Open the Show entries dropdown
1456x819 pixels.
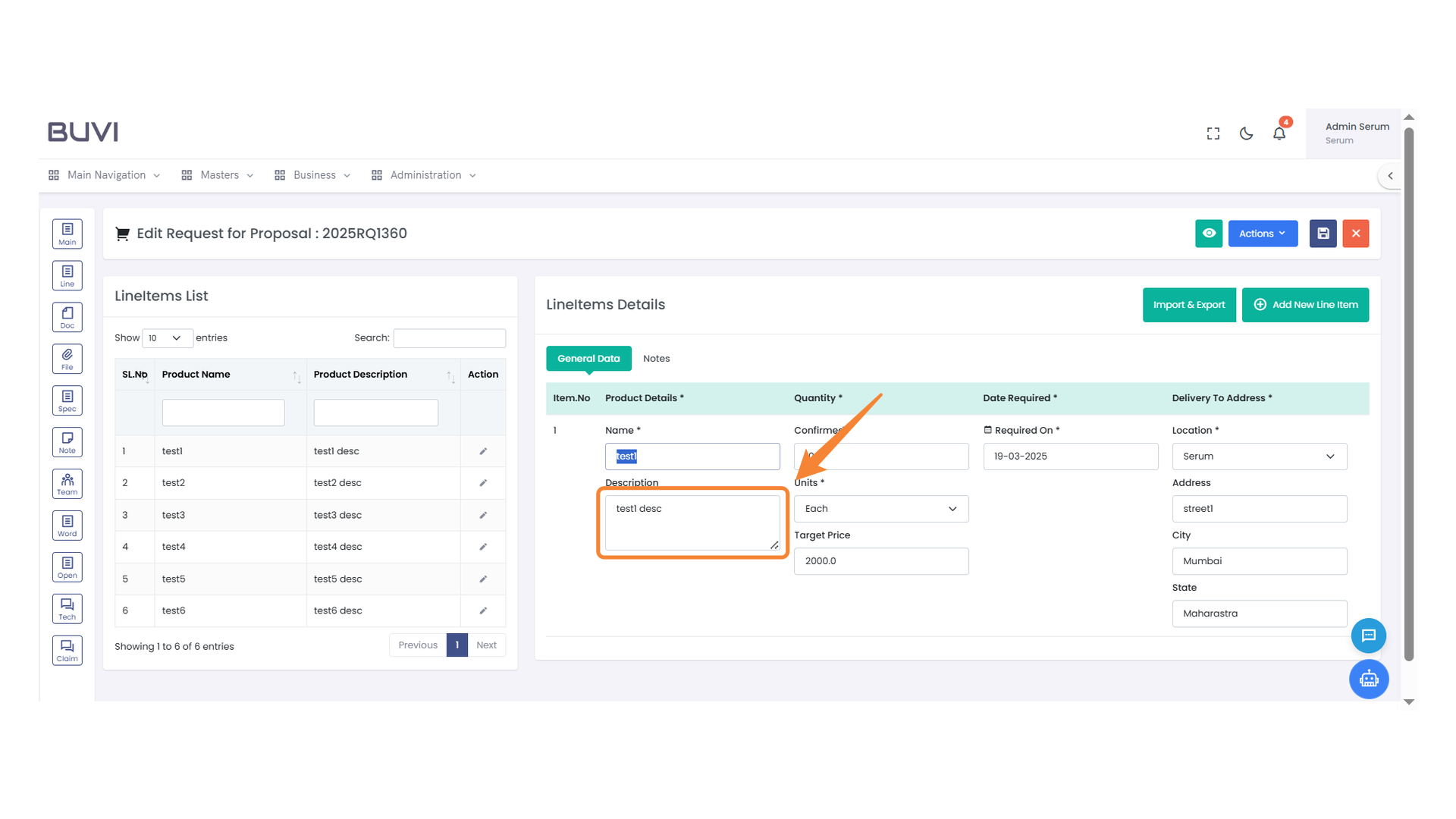[167, 337]
